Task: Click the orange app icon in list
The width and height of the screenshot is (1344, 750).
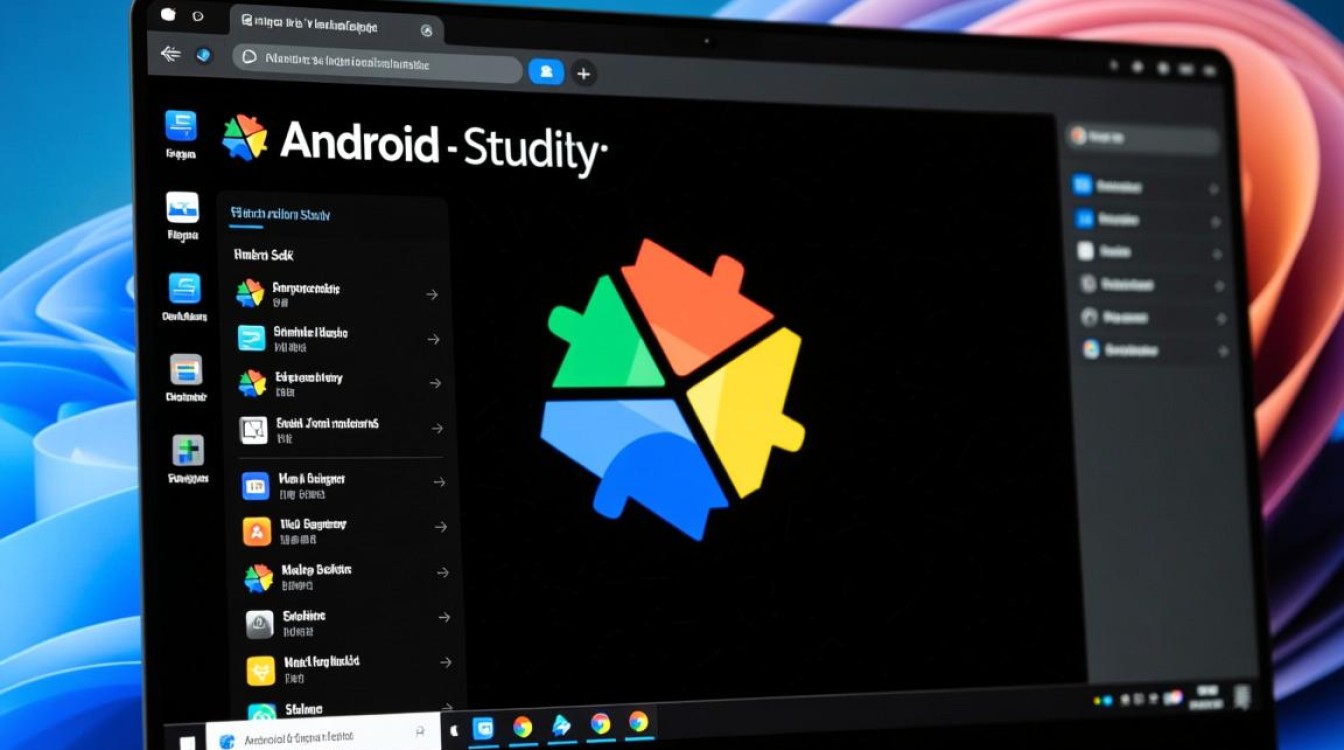Action: [257, 532]
